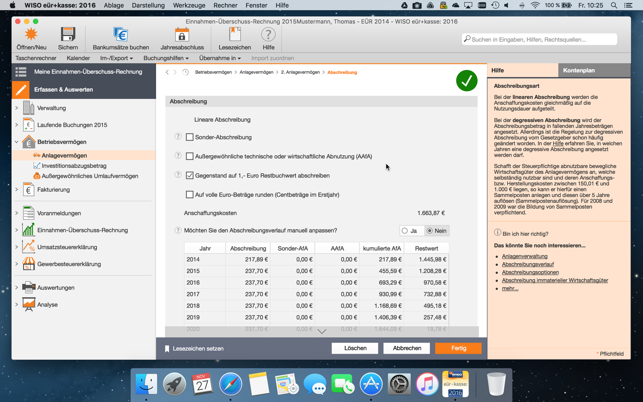
Task: Open the Buchungshilfen dropdown
Action: coord(166,58)
